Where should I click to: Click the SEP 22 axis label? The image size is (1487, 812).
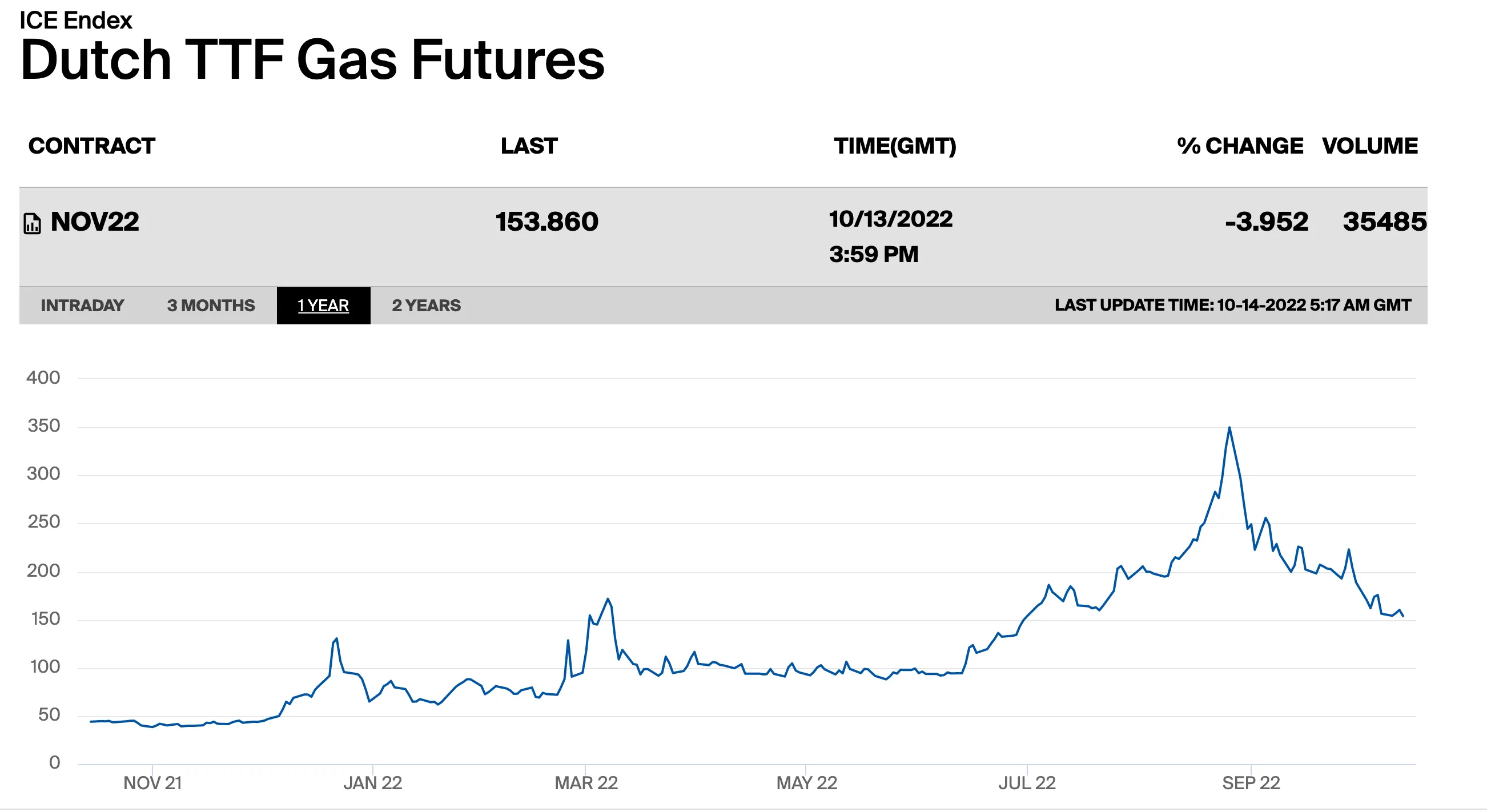(1251, 783)
